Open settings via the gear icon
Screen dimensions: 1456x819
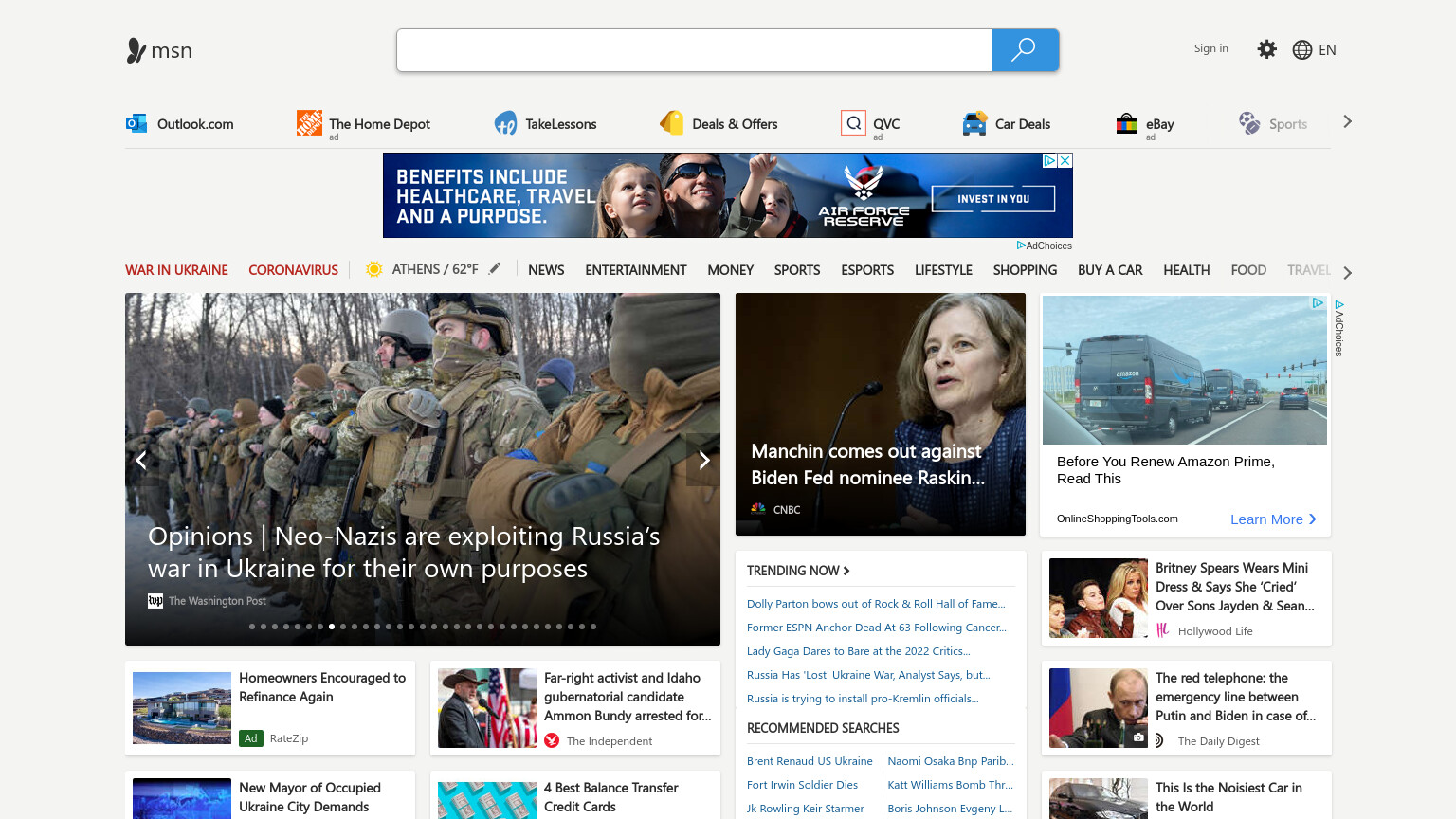(x=1266, y=49)
